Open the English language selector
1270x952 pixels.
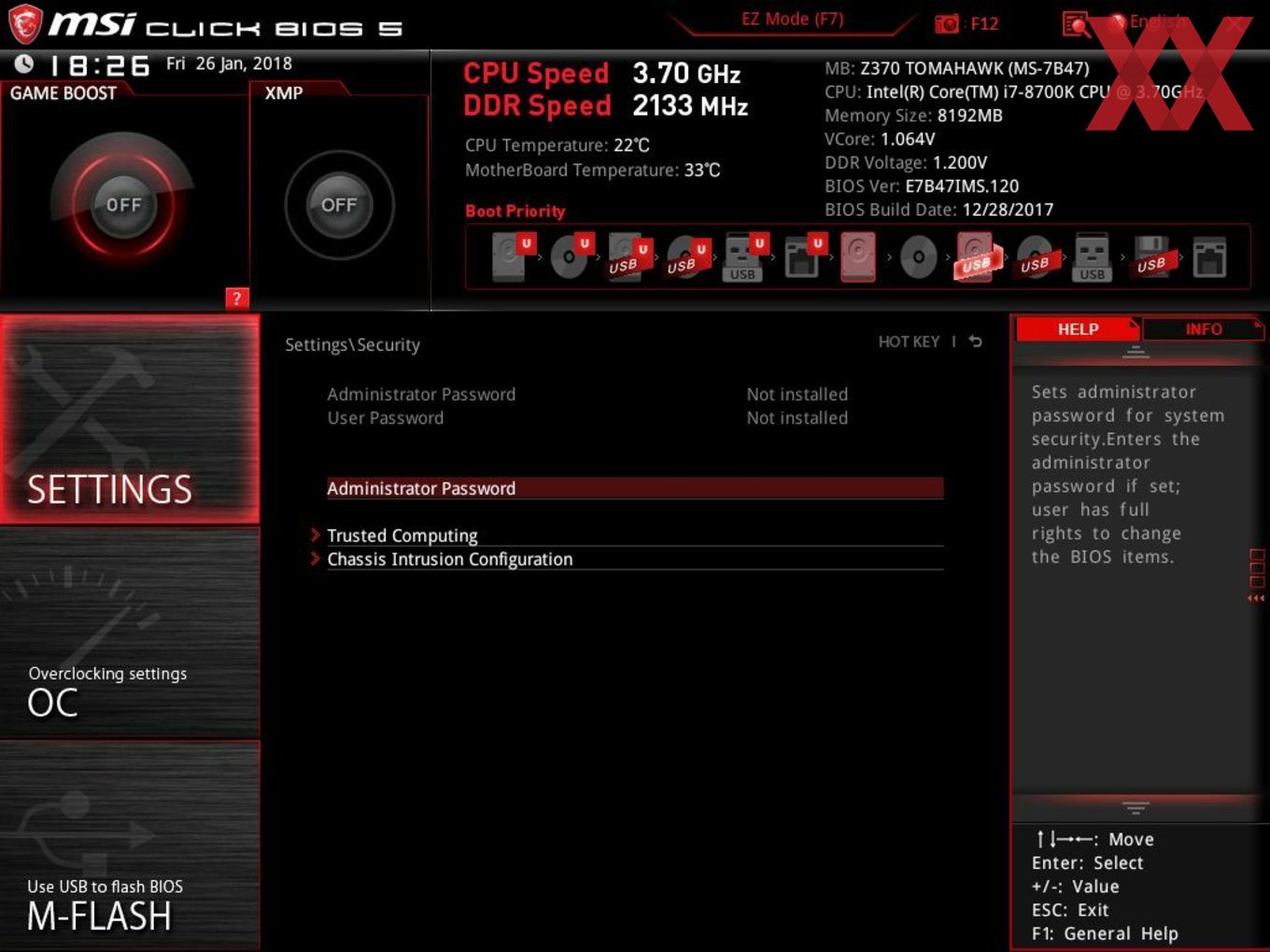point(1147,22)
